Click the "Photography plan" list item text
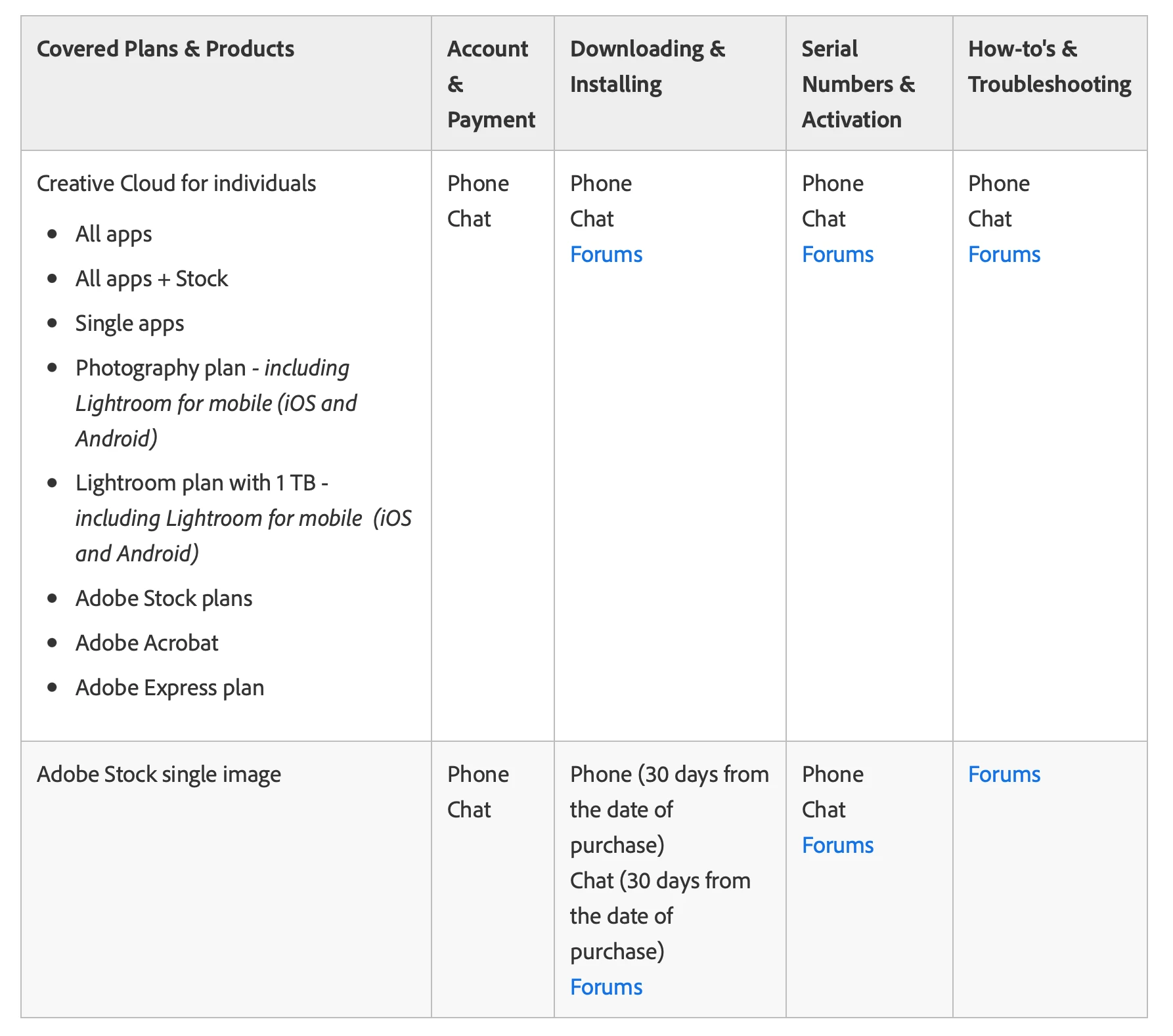 click(x=160, y=368)
